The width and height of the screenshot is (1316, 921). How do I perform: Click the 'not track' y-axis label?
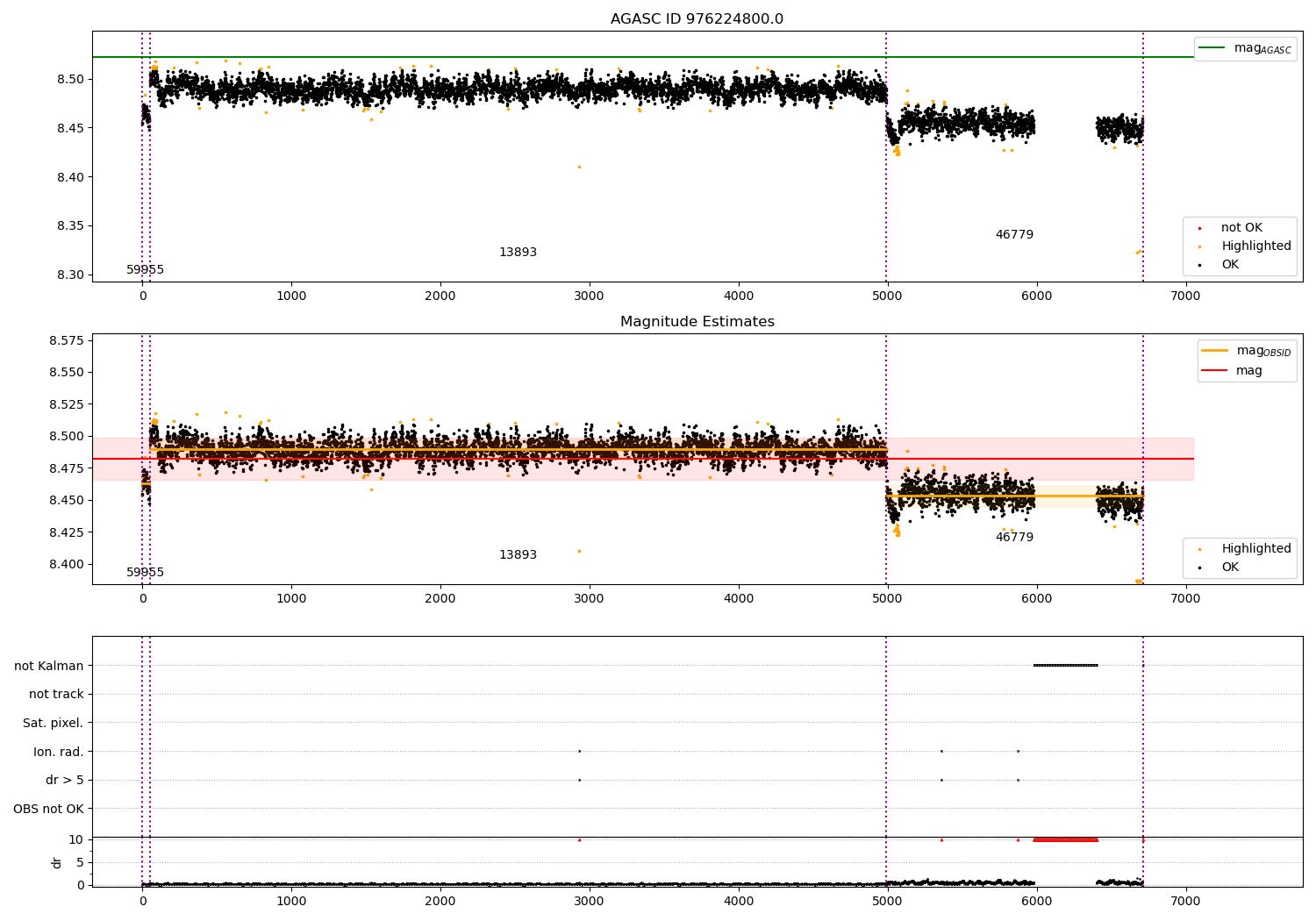56,695
